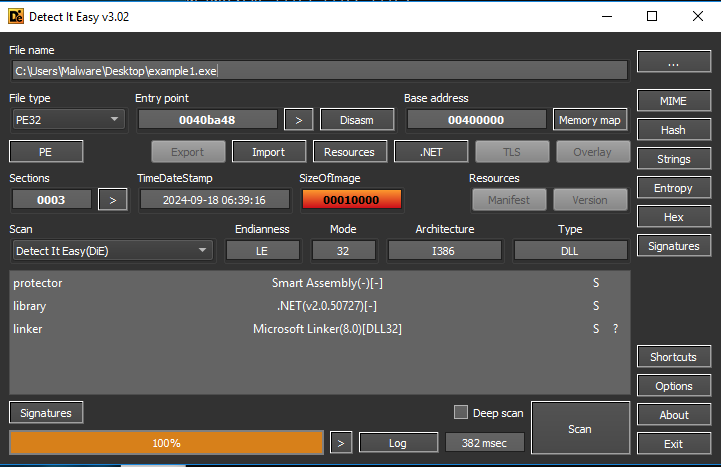Click the S link in linker row
The width and height of the screenshot is (721, 467).
(596, 329)
